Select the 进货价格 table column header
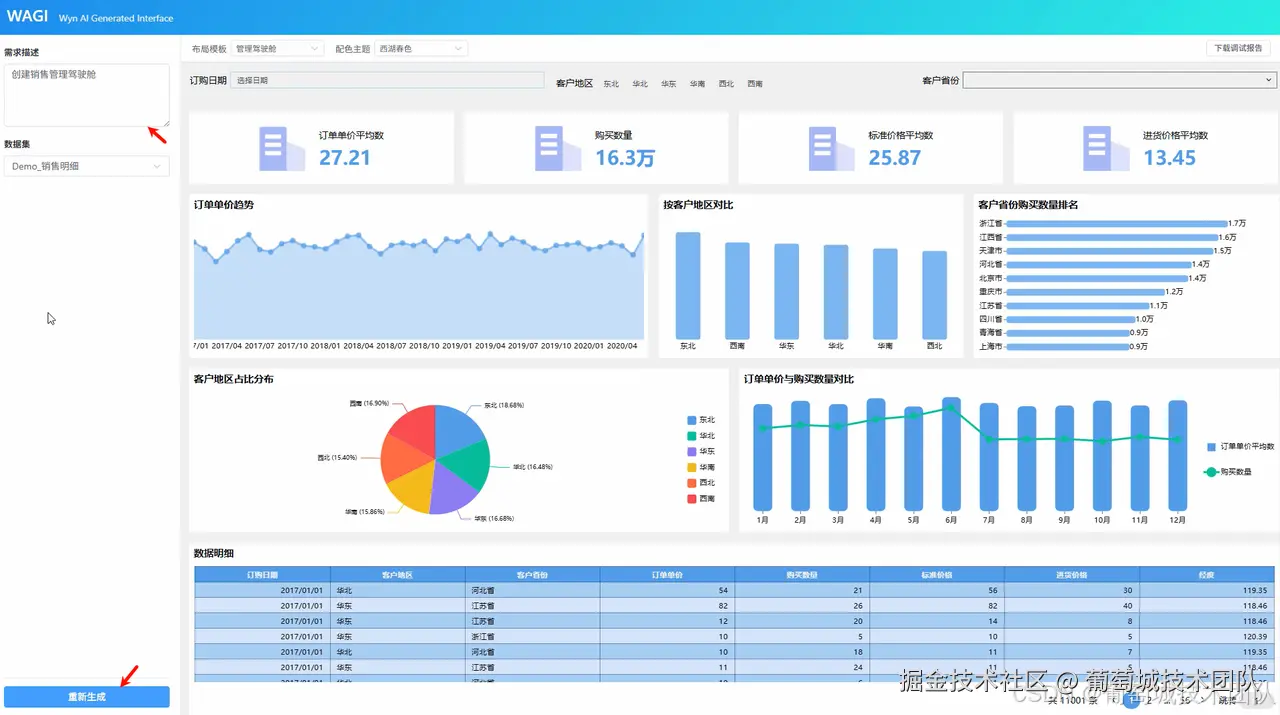1280x715 pixels. pos(1072,575)
